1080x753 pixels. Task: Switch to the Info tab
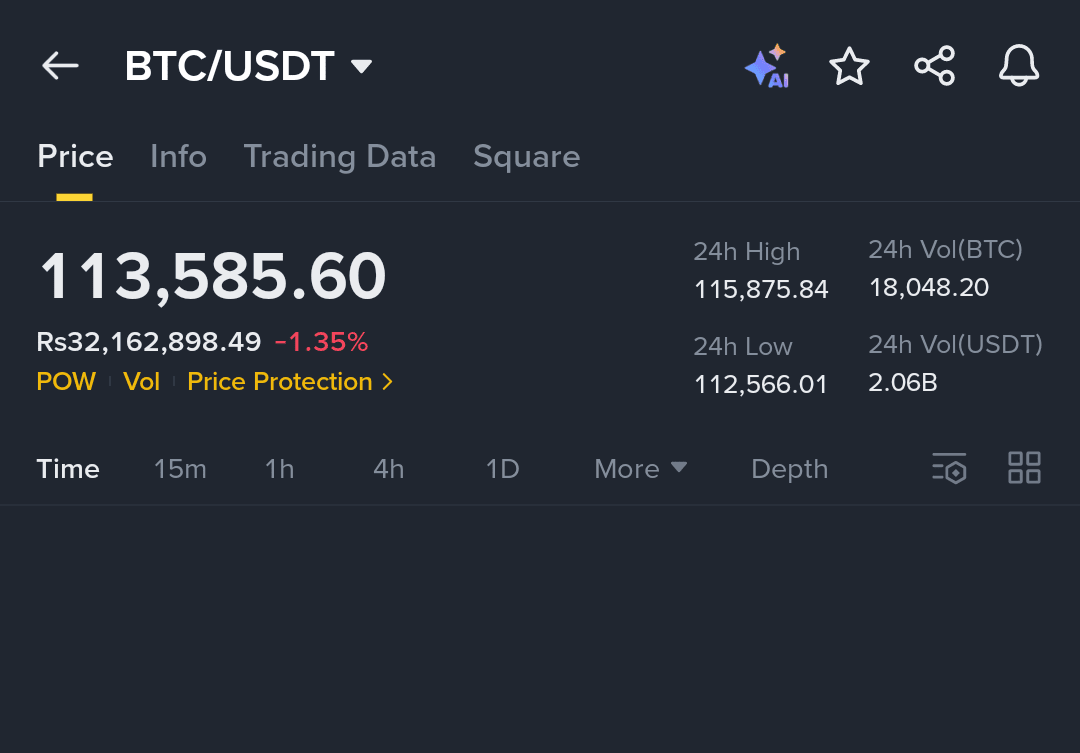[x=178, y=157]
